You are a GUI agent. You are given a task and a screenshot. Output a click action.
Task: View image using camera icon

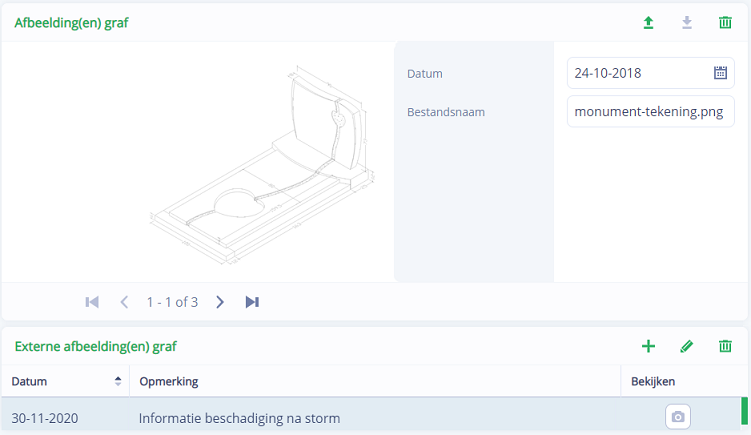point(678,417)
